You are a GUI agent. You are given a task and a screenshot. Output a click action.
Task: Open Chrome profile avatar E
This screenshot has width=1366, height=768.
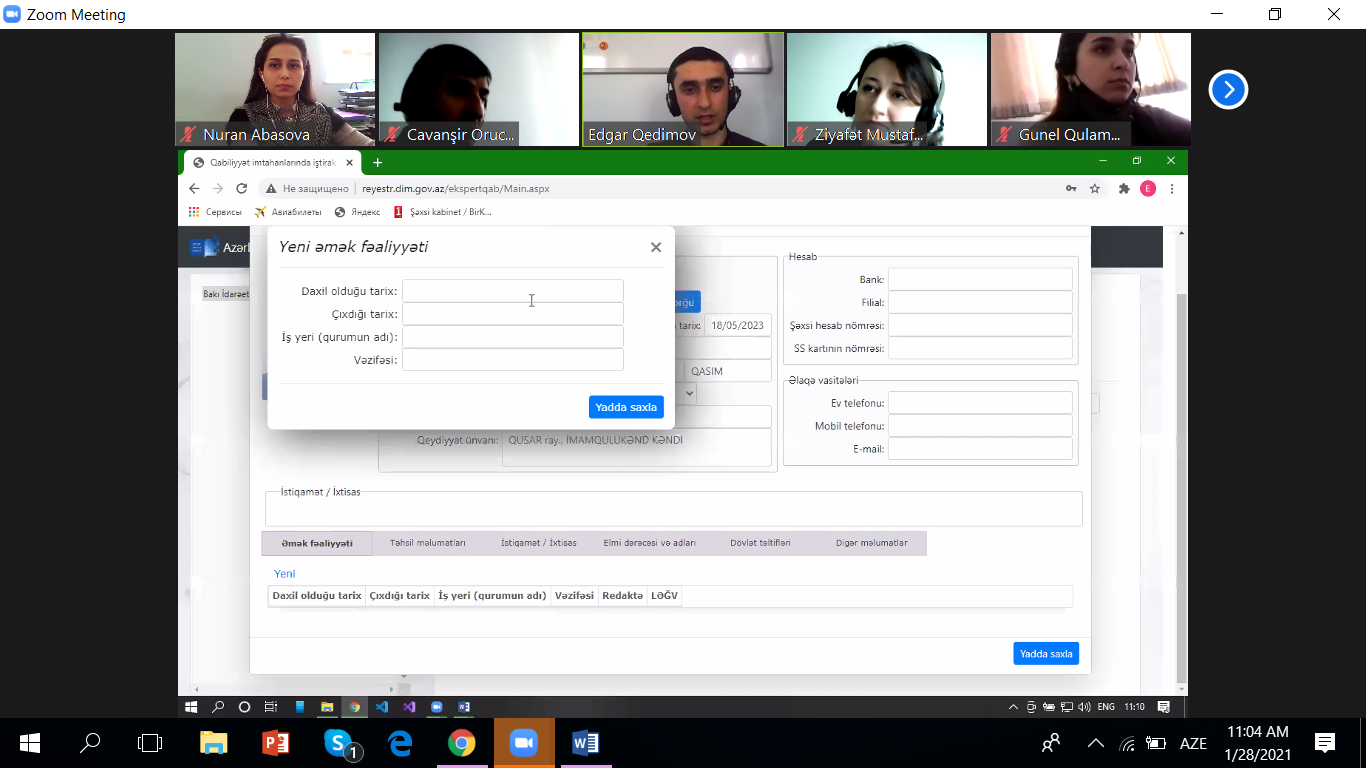point(1148,188)
